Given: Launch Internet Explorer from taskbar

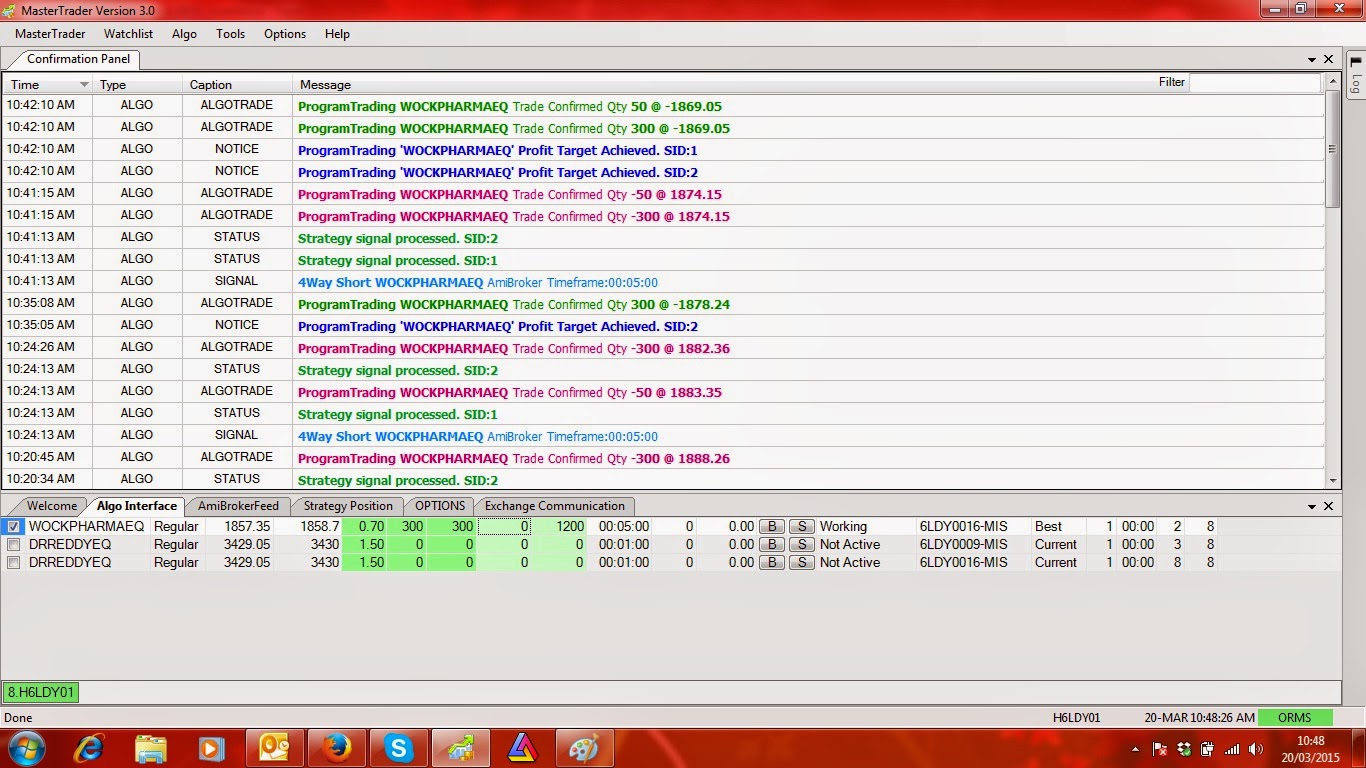Looking at the screenshot, I should point(89,748).
